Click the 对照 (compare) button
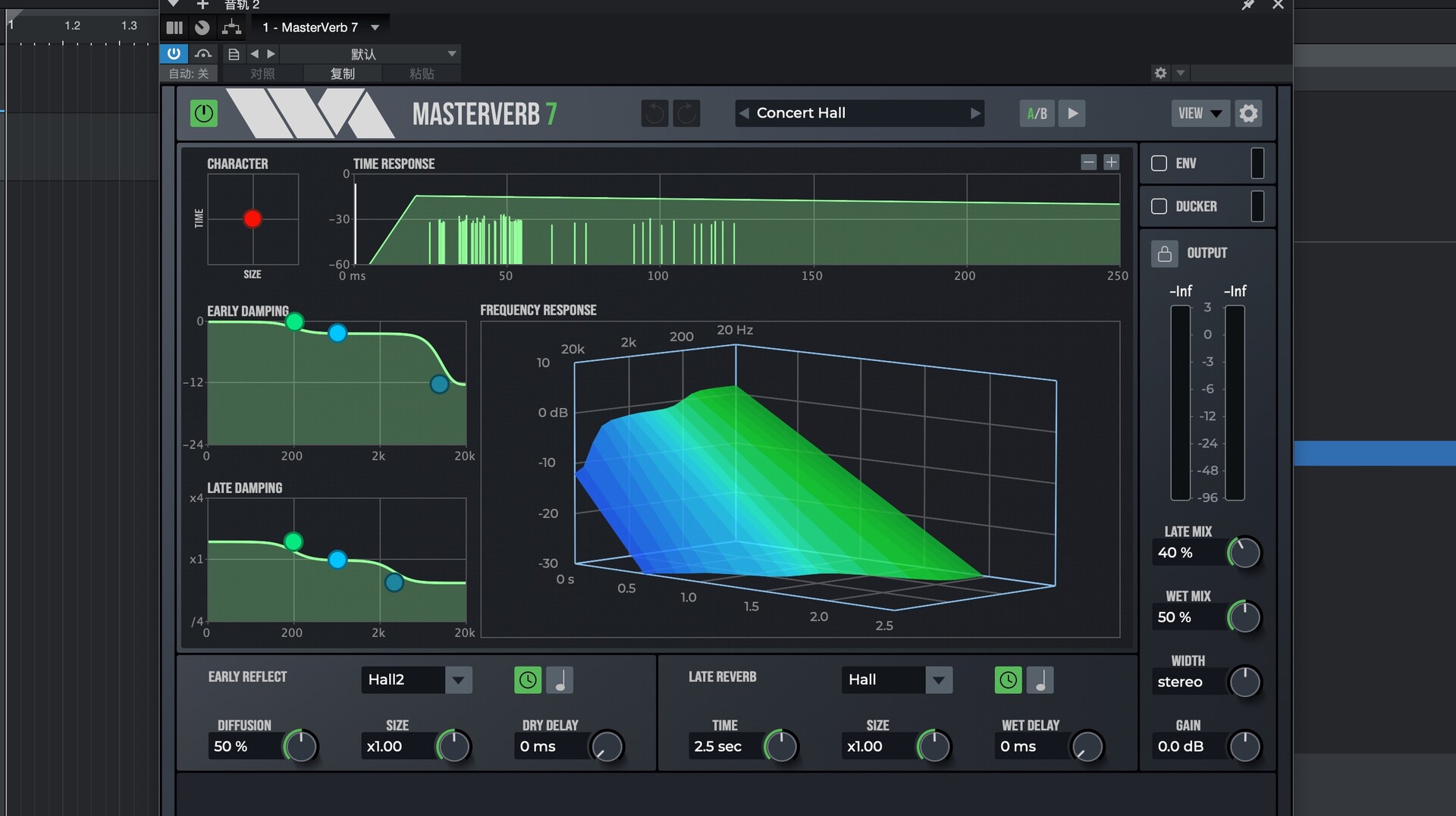1456x816 pixels. pyautogui.click(x=262, y=74)
